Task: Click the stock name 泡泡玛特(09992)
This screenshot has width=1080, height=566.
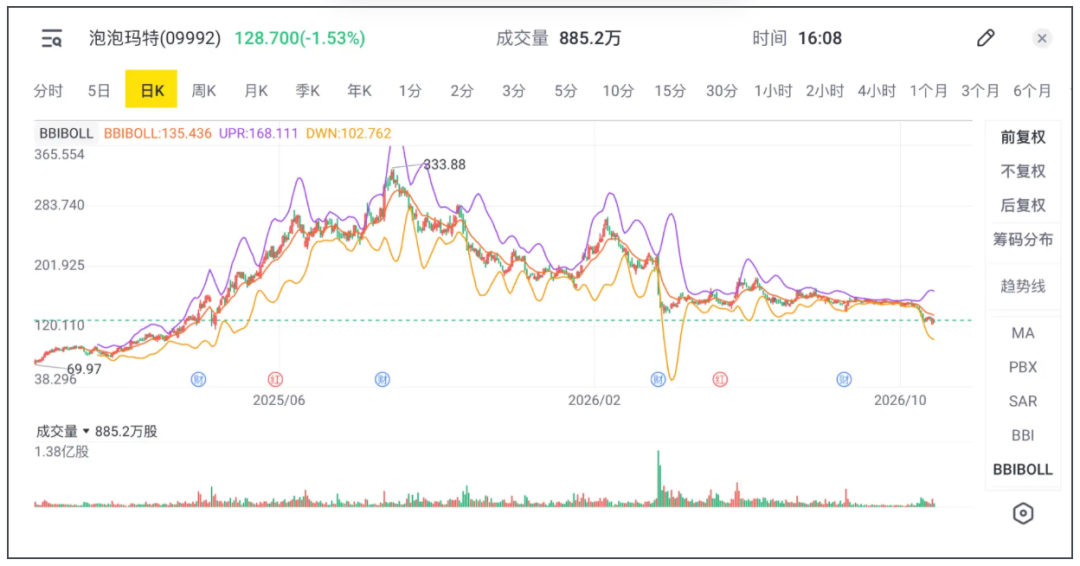Action: pyautogui.click(x=155, y=38)
